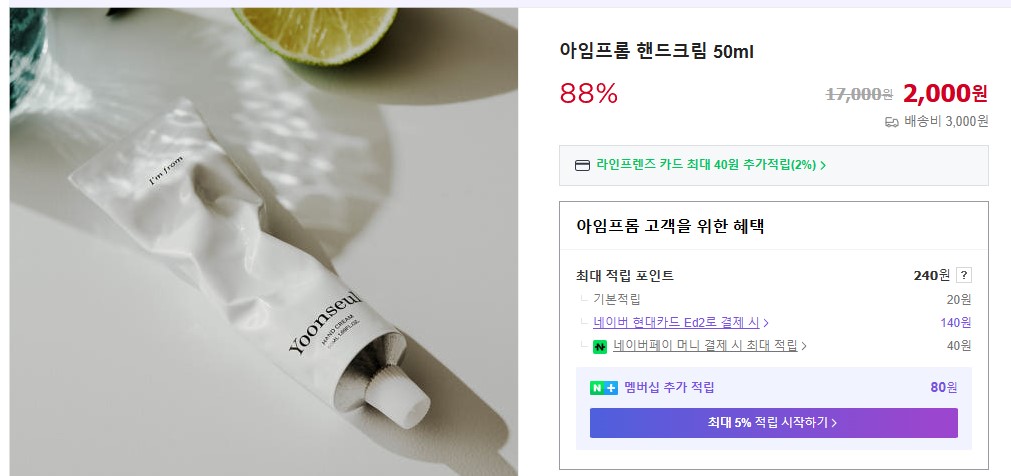
Task: Open the 라인프렌즈 카드 추가적립 link
Action: [x=705, y=165]
